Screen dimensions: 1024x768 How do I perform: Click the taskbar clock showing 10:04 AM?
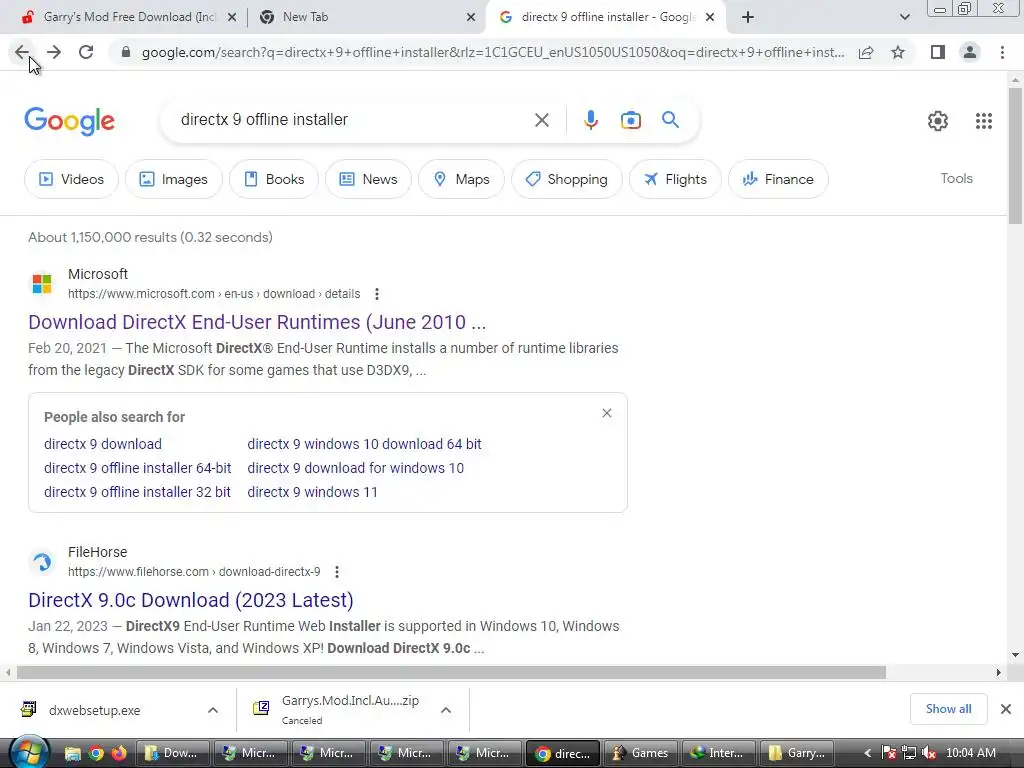[970, 753]
